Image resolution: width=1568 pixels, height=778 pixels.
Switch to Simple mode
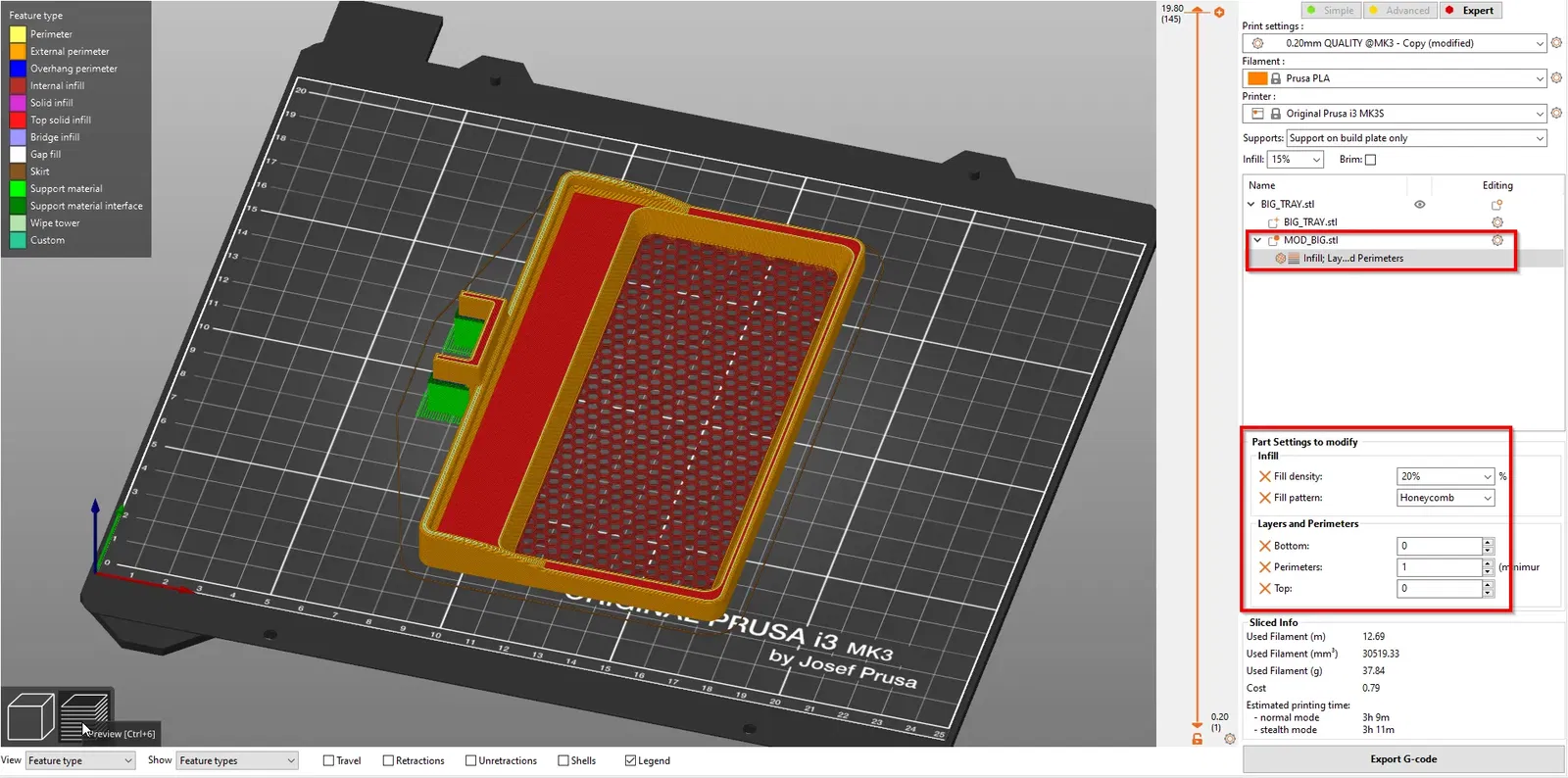[x=1330, y=11]
